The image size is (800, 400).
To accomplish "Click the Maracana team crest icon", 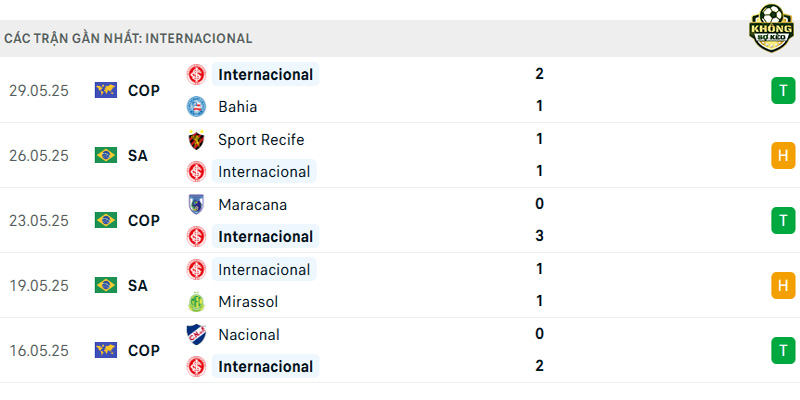I will (196, 205).
